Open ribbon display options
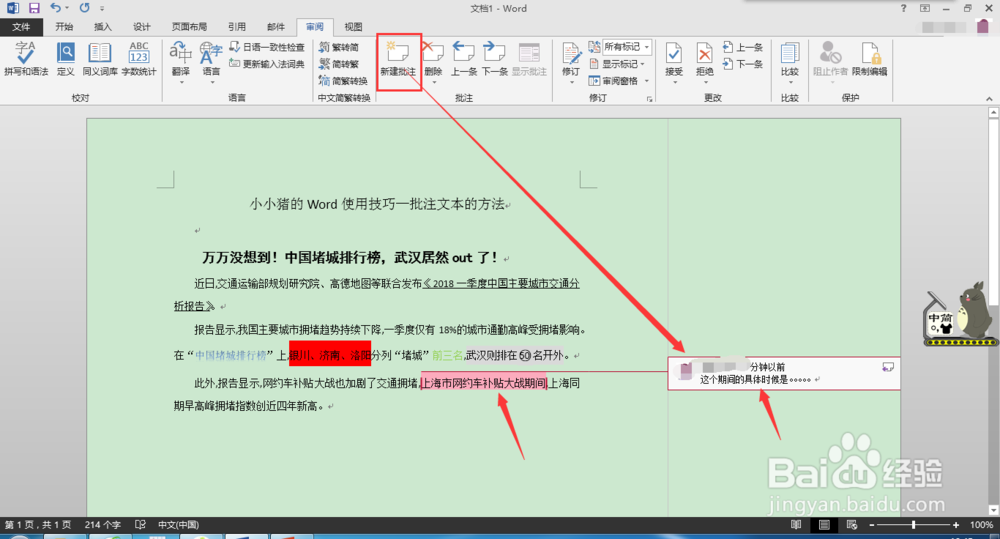 (x=925, y=8)
